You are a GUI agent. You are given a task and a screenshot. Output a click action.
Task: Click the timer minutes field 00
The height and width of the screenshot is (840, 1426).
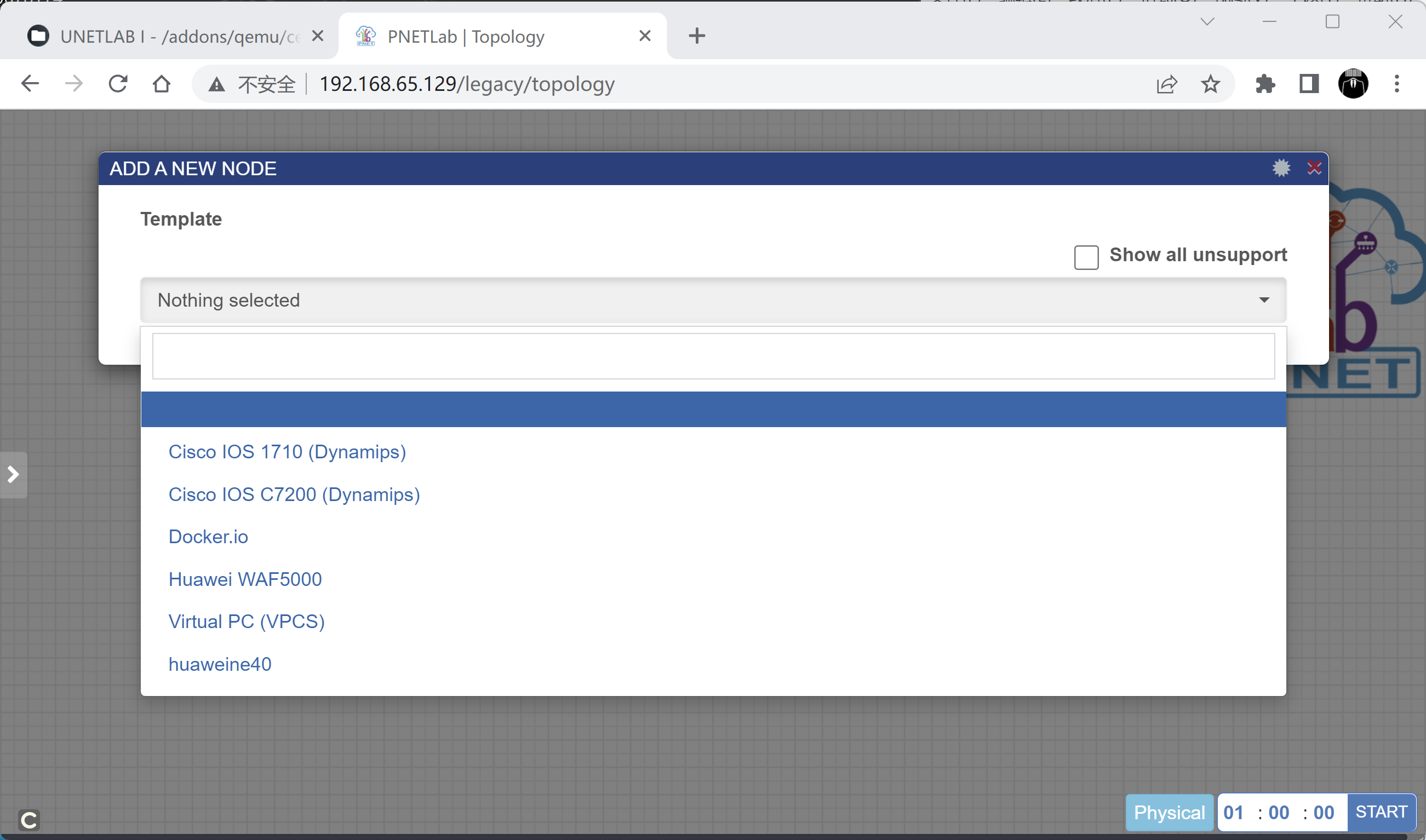pyautogui.click(x=1279, y=812)
